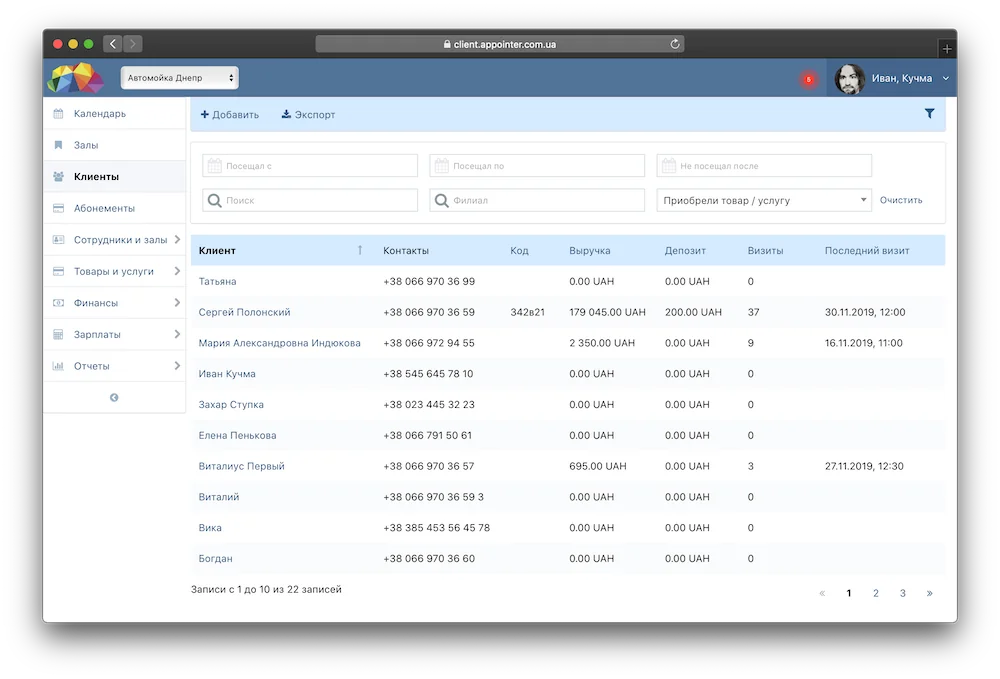Click the Очистить filter link
The image size is (1000, 679).
click(x=901, y=200)
